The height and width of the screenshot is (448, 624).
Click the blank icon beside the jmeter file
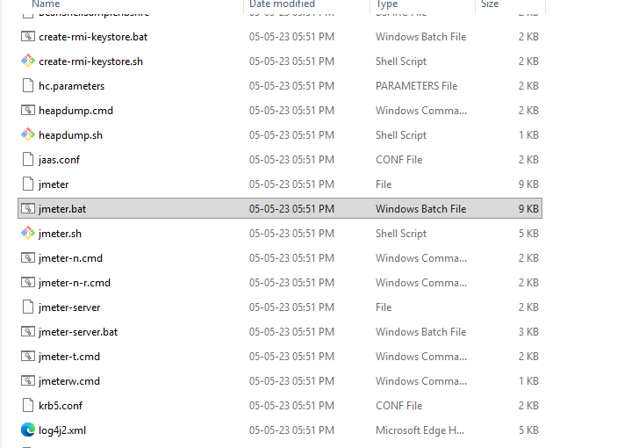point(28,184)
